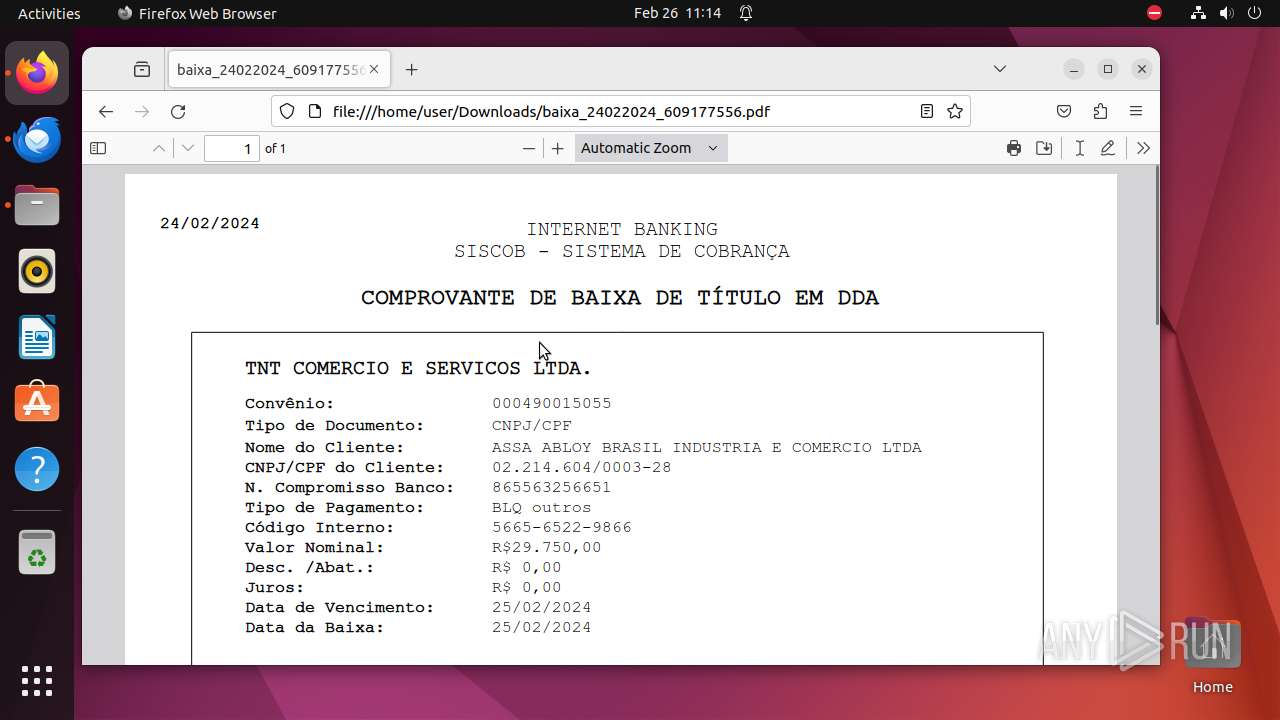Viewport: 1280px width, 720px height.
Task: Click CNPJ number 02.214.604/0003-28
Action: pos(582,467)
